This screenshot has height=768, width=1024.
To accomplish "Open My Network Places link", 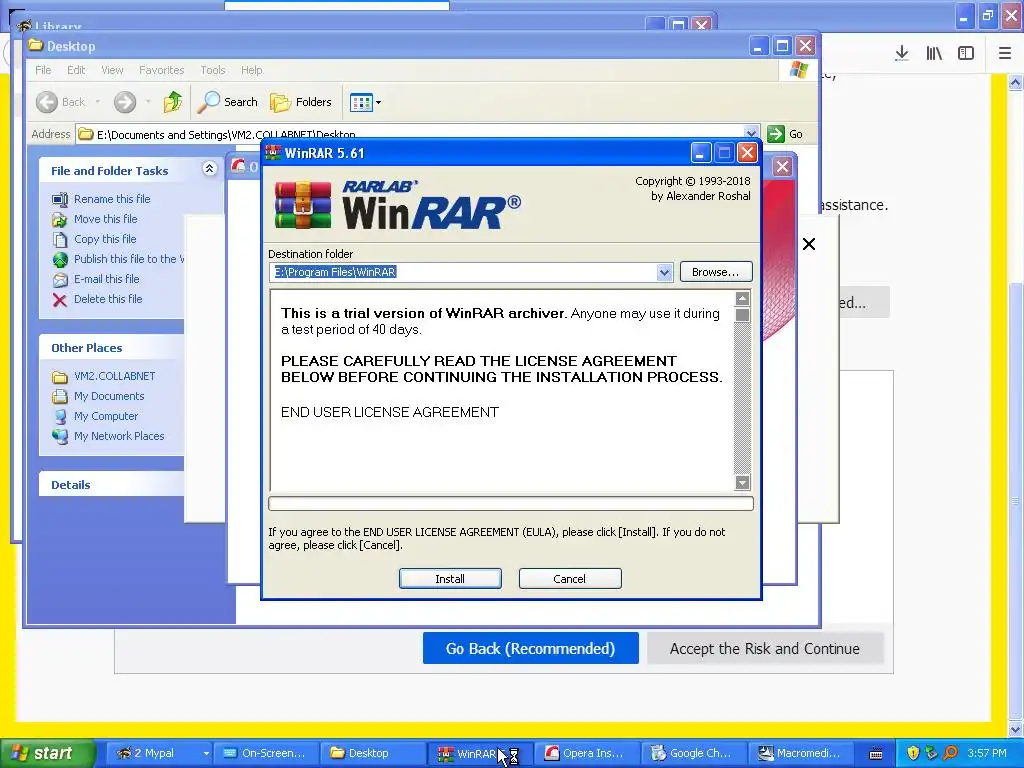I will (119, 436).
